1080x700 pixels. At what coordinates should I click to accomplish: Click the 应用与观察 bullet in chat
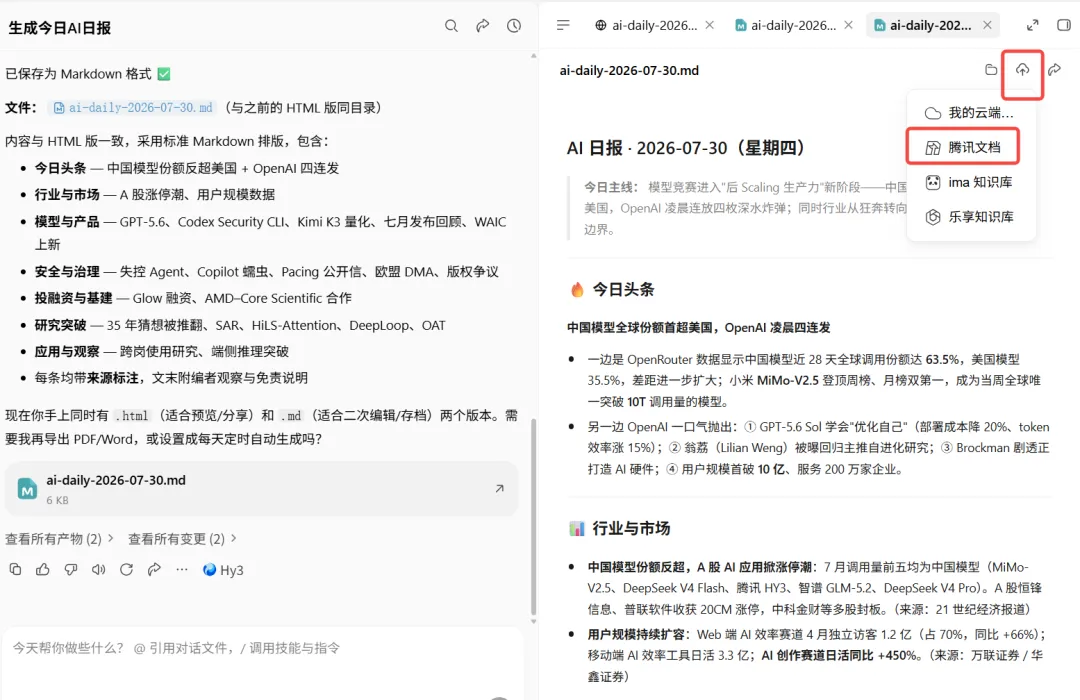(x=161, y=351)
